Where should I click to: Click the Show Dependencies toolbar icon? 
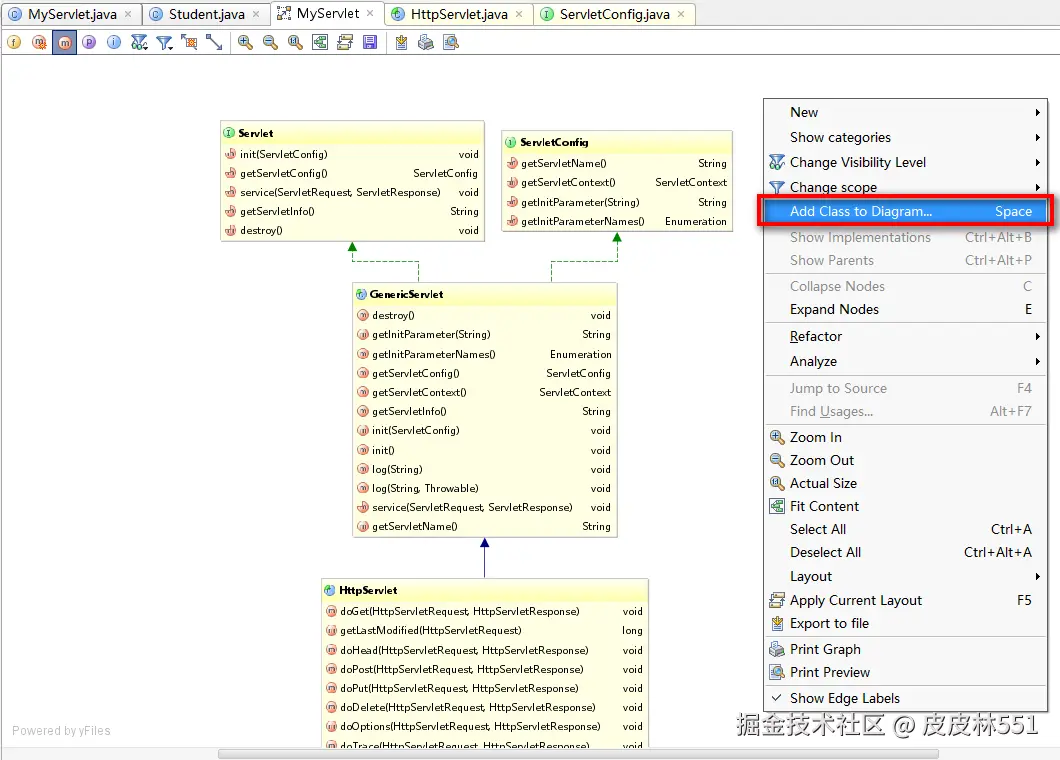coord(189,43)
